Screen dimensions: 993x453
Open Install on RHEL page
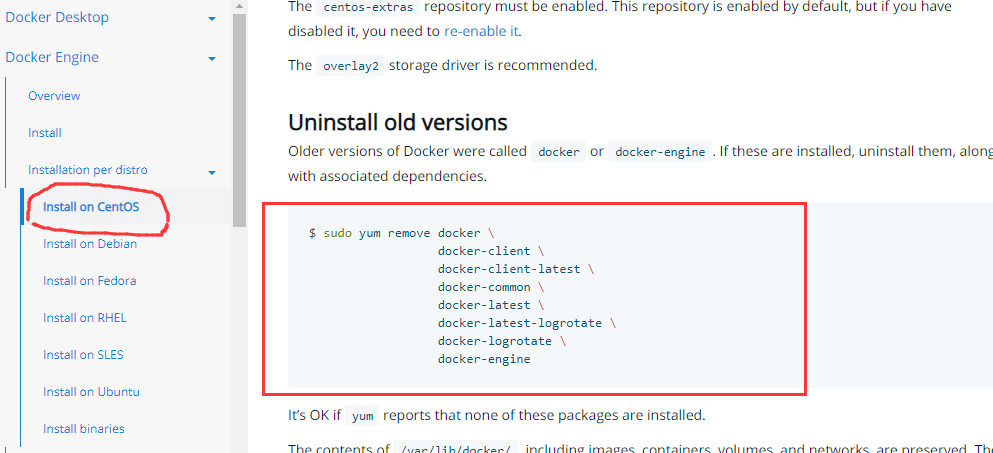tap(85, 317)
